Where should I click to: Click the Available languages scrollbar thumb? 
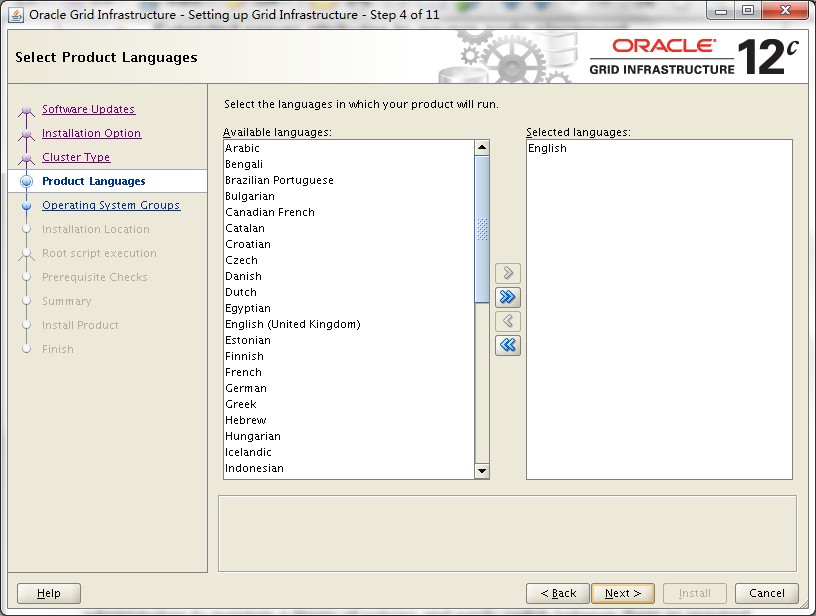[482, 229]
